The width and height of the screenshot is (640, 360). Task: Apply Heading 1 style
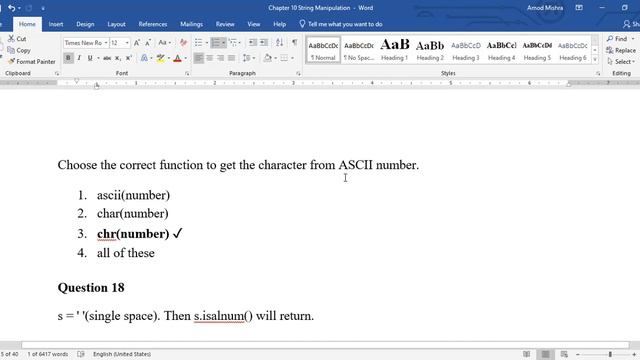point(394,50)
